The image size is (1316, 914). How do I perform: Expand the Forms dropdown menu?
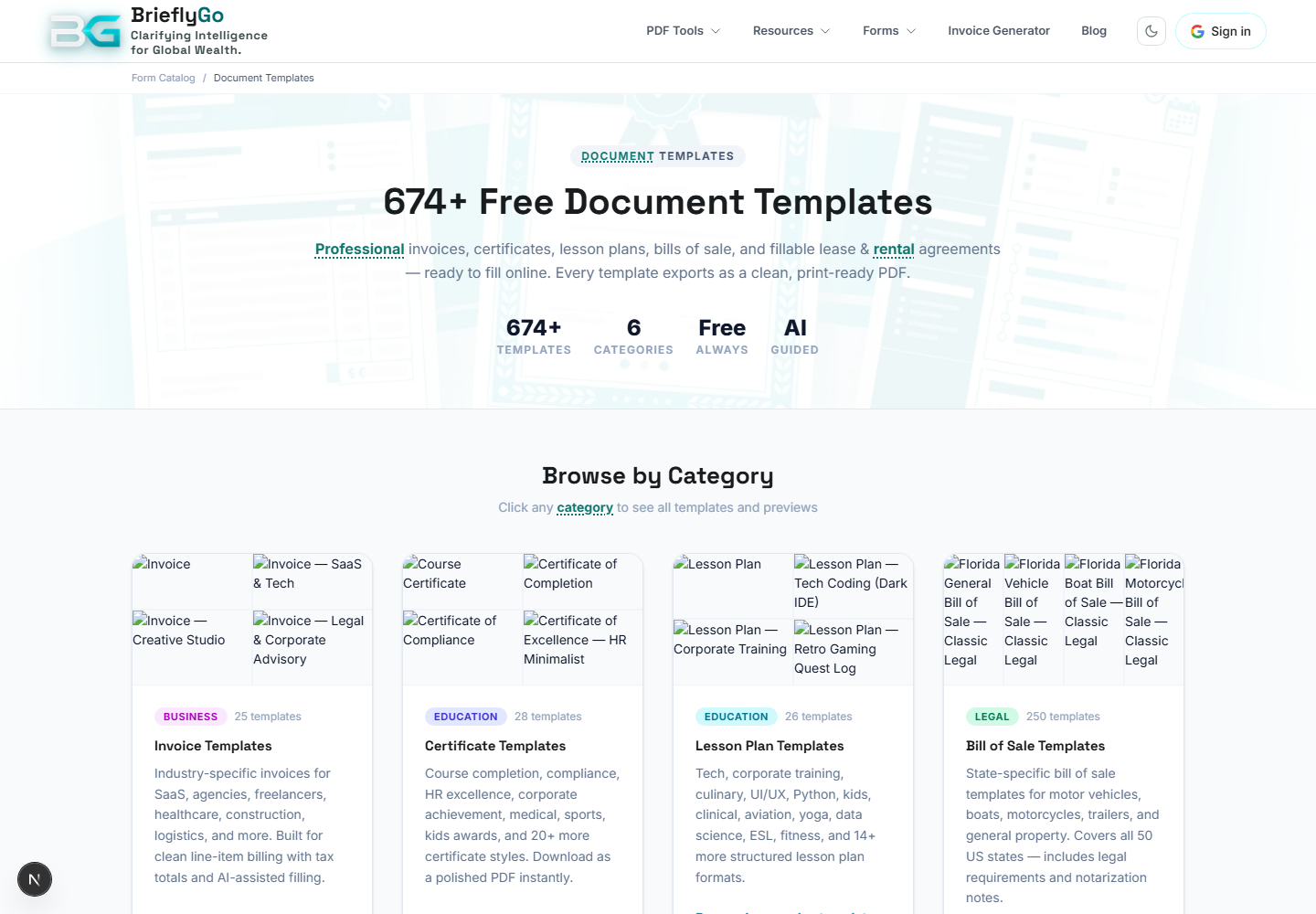click(x=889, y=31)
